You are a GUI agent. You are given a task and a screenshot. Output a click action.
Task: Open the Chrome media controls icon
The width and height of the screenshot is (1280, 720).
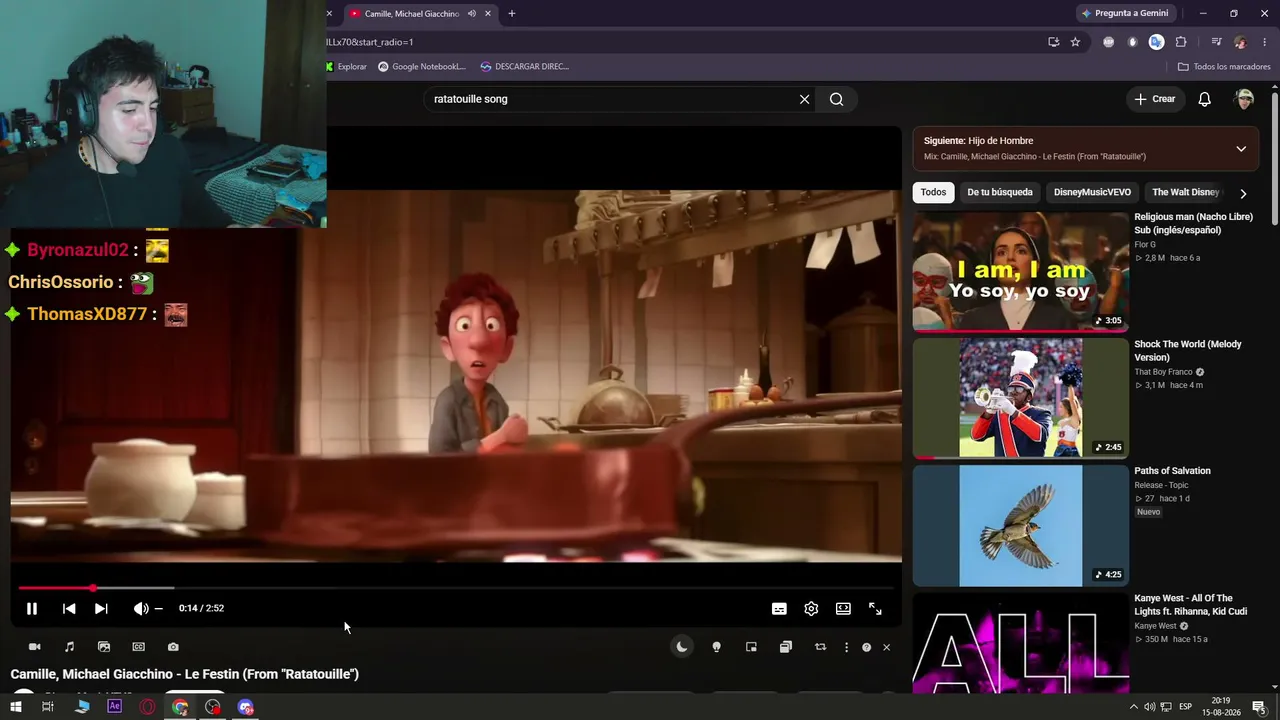[1216, 42]
